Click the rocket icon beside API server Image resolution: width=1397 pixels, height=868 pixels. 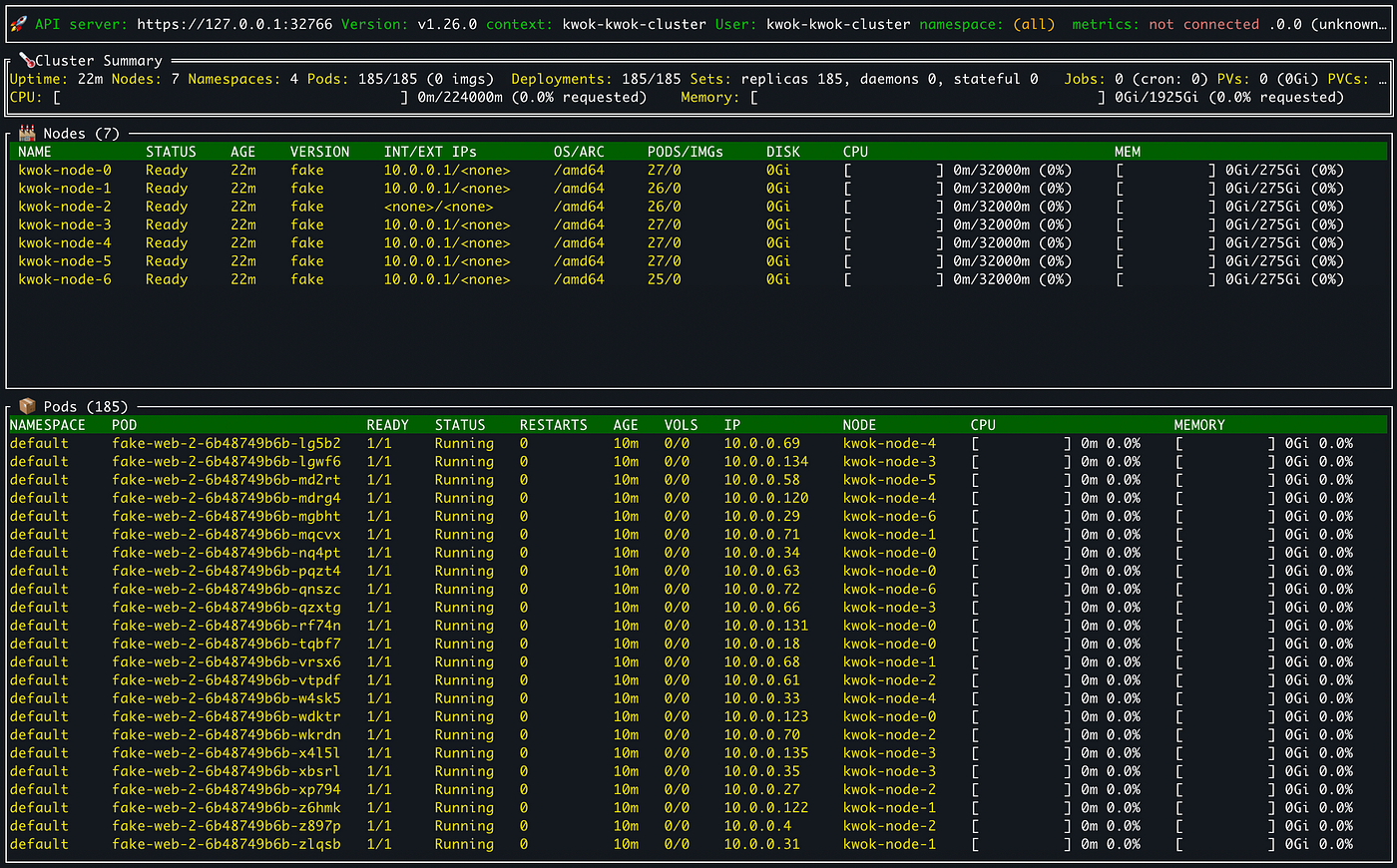coord(18,24)
